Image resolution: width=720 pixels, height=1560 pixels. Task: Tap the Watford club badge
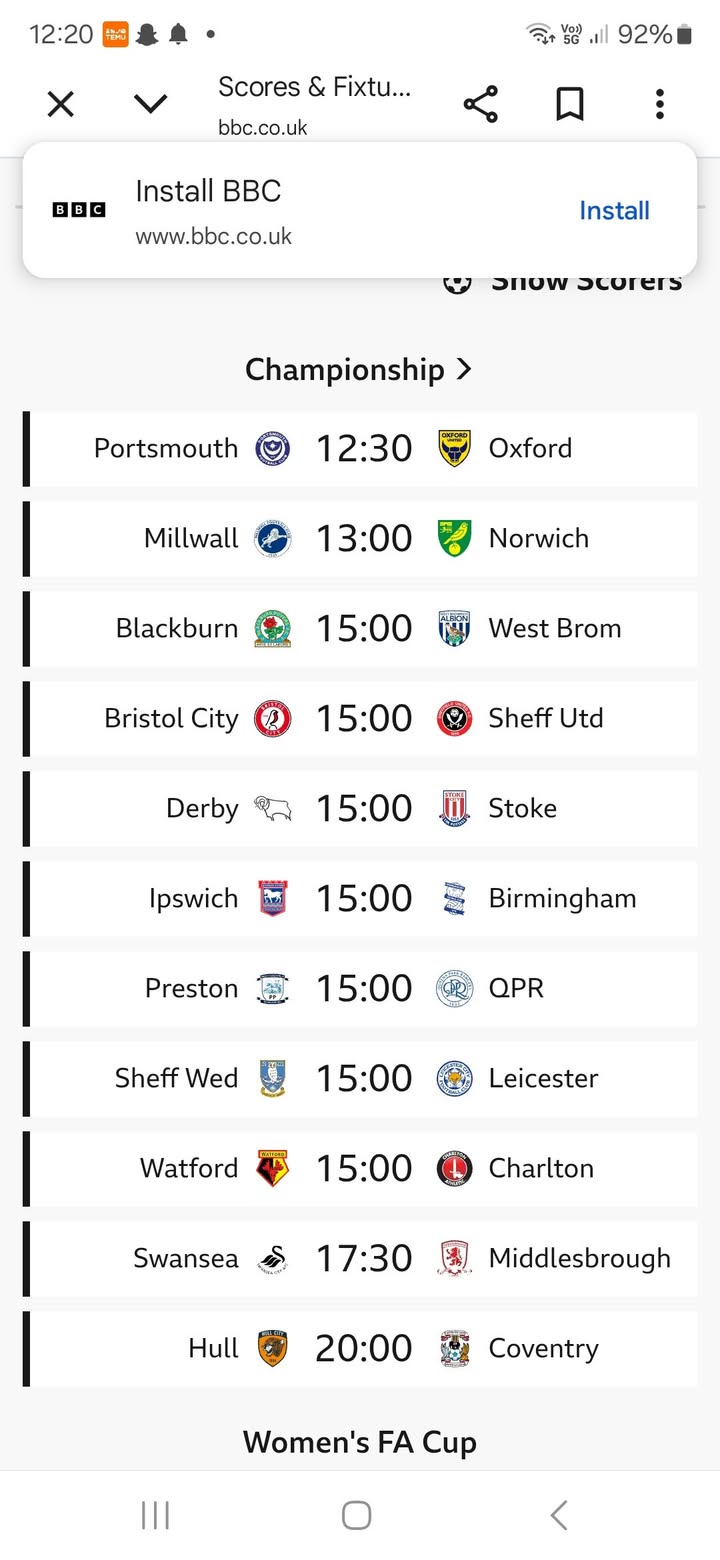(272, 1169)
